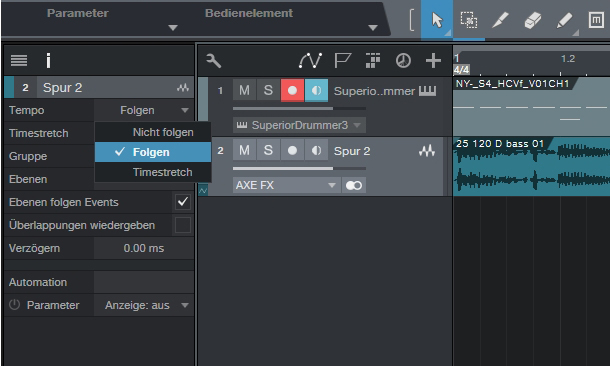The height and width of the screenshot is (366, 610).
Task: Select the Range tool
Action: click(x=469, y=19)
